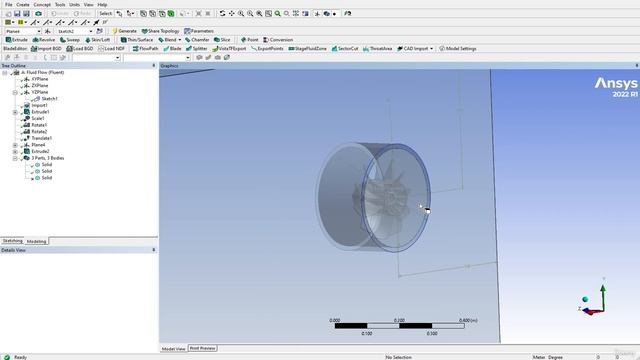Image resolution: width=640 pixels, height=360 pixels.
Task: Click the Rotate view tool icon
Action: (222, 13)
